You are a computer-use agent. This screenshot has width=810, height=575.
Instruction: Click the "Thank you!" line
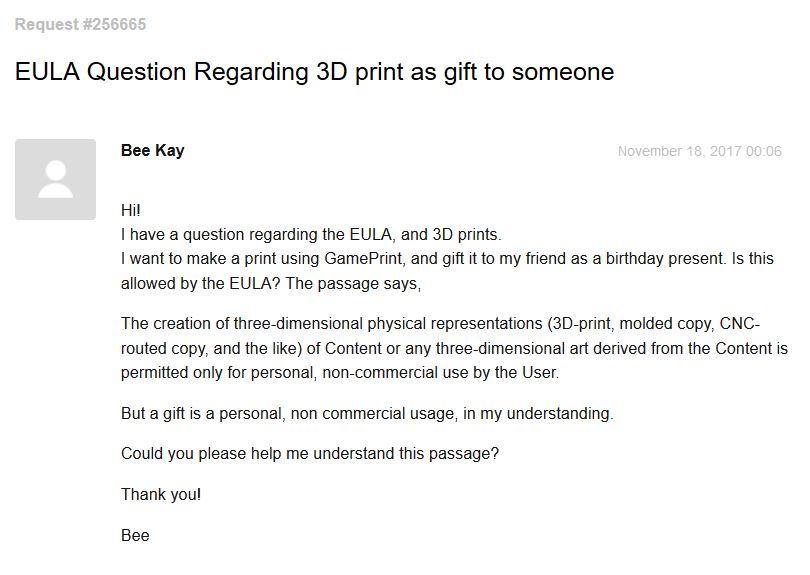coord(161,495)
